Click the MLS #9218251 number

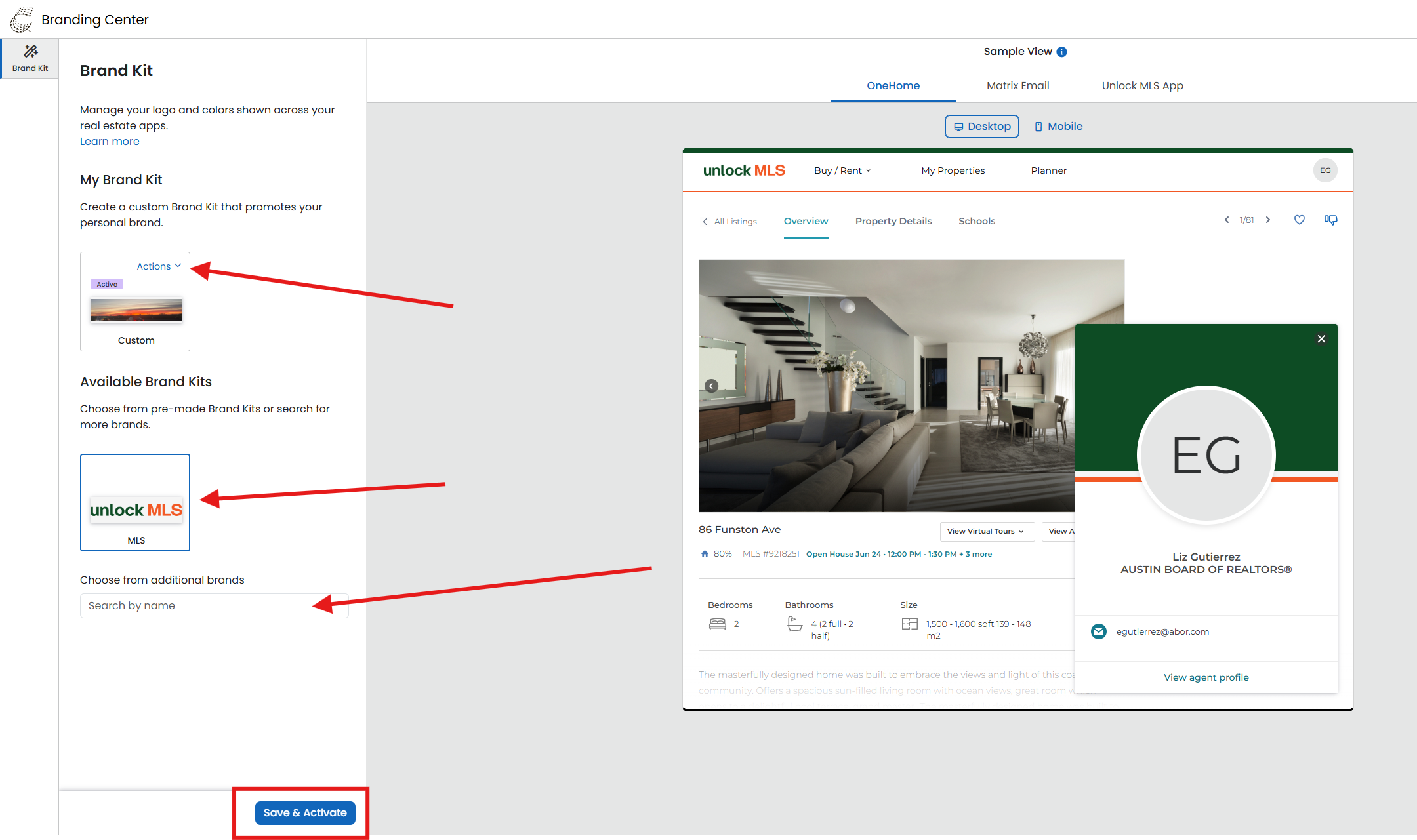pos(771,554)
